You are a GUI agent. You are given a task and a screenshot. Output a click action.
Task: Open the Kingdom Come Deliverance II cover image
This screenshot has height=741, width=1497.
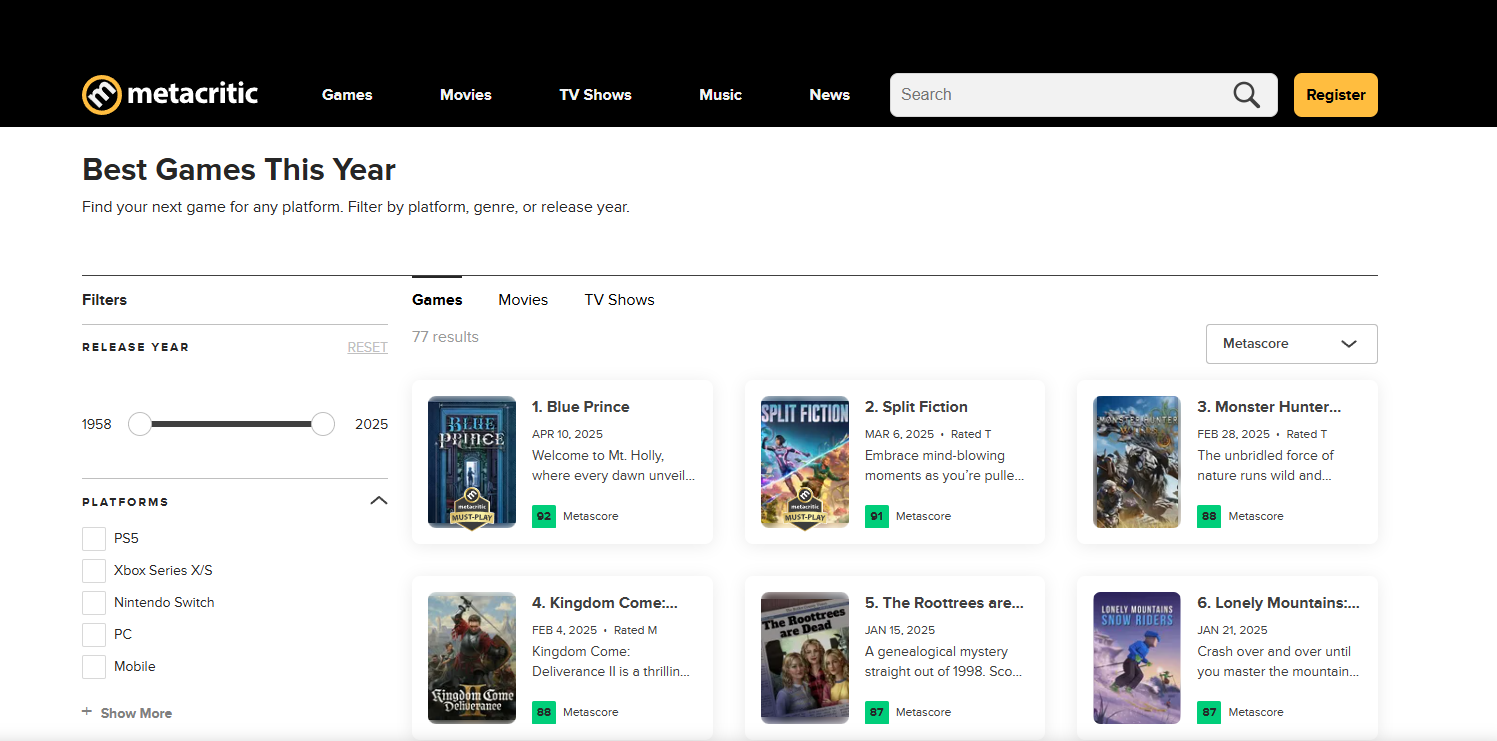pos(471,657)
